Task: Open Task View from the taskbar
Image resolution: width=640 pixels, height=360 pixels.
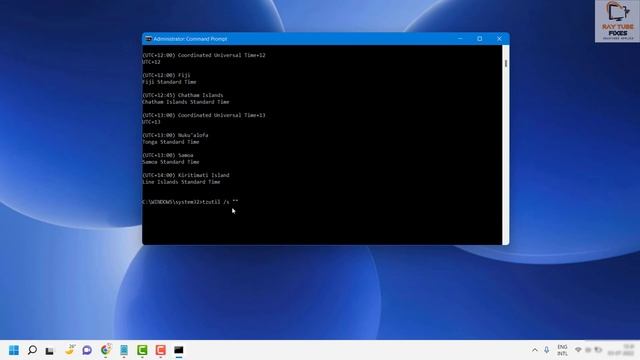Action: pos(49,351)
